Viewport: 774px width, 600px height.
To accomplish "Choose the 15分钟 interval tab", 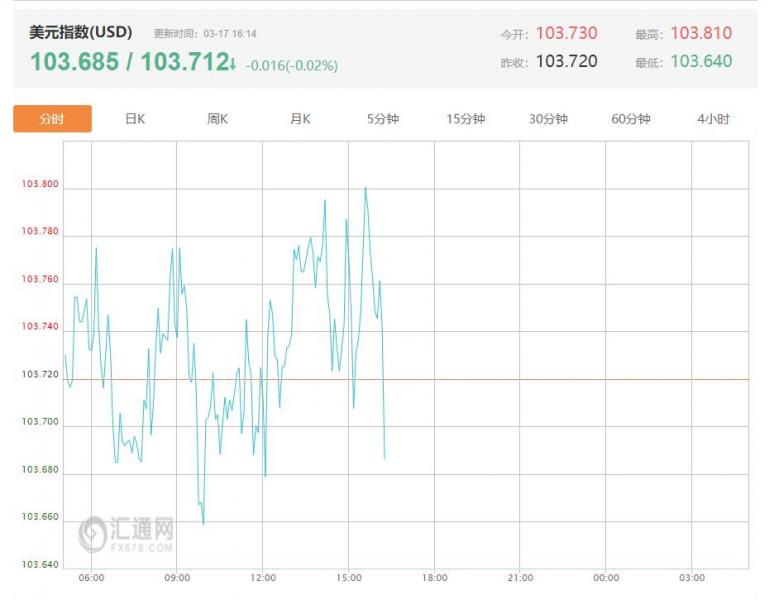I will tap(465, 119).
